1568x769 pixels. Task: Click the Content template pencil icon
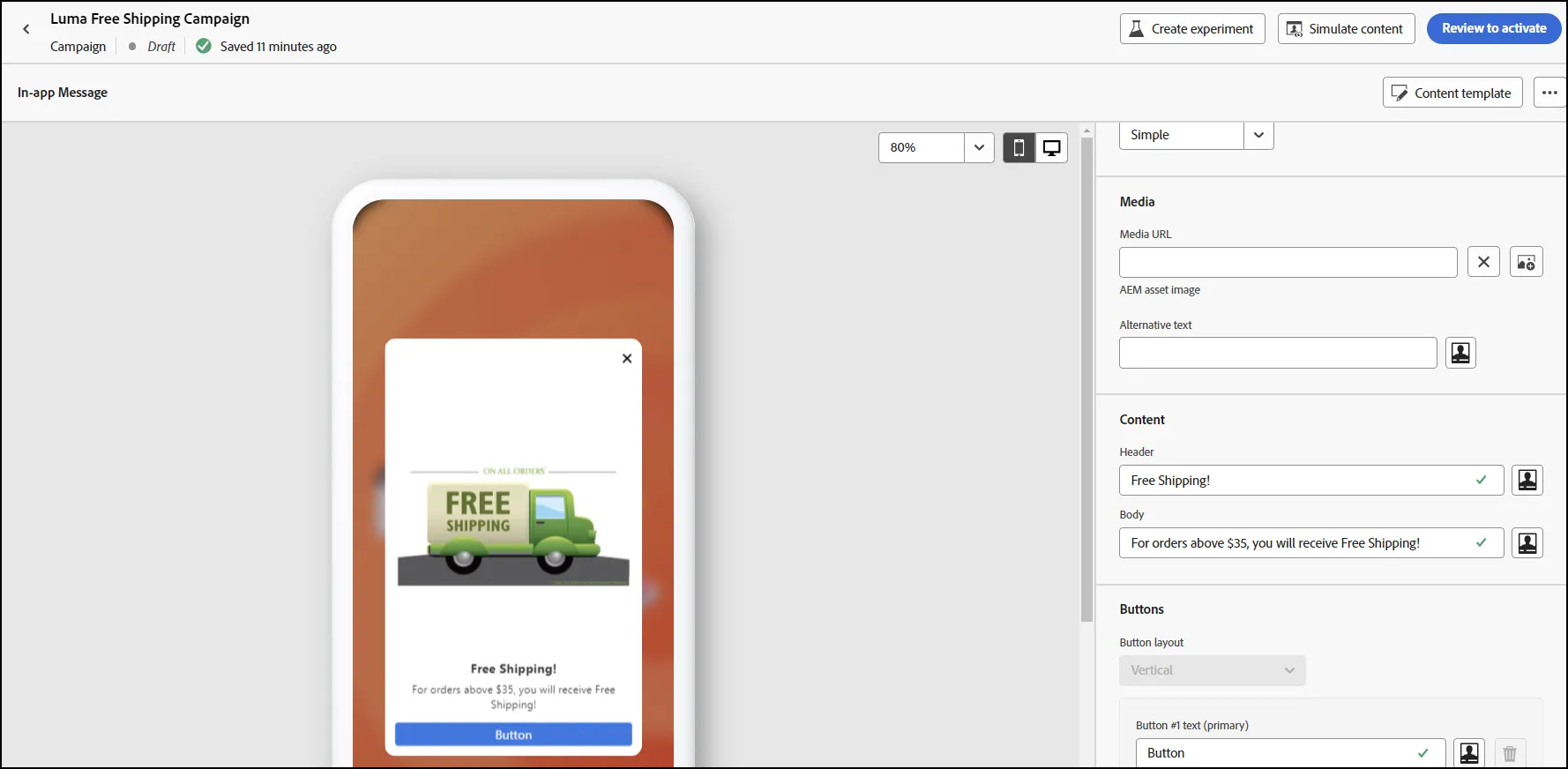[x=1400, y=93]
